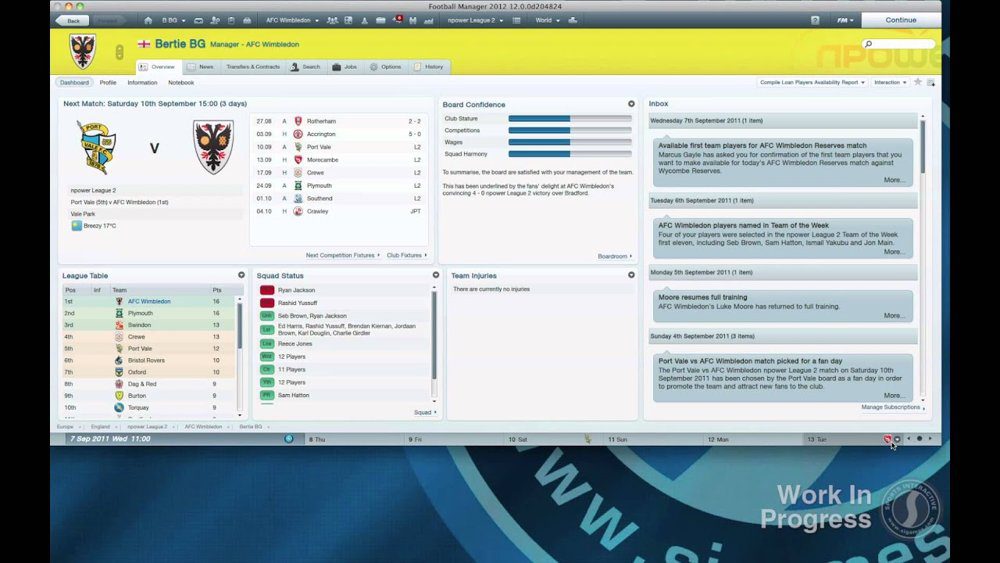Open the finances chart icon in toolbar

[429, 20]
